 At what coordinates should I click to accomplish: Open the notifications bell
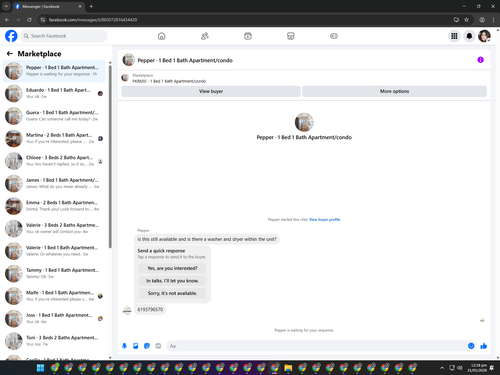tap(469, 36)
